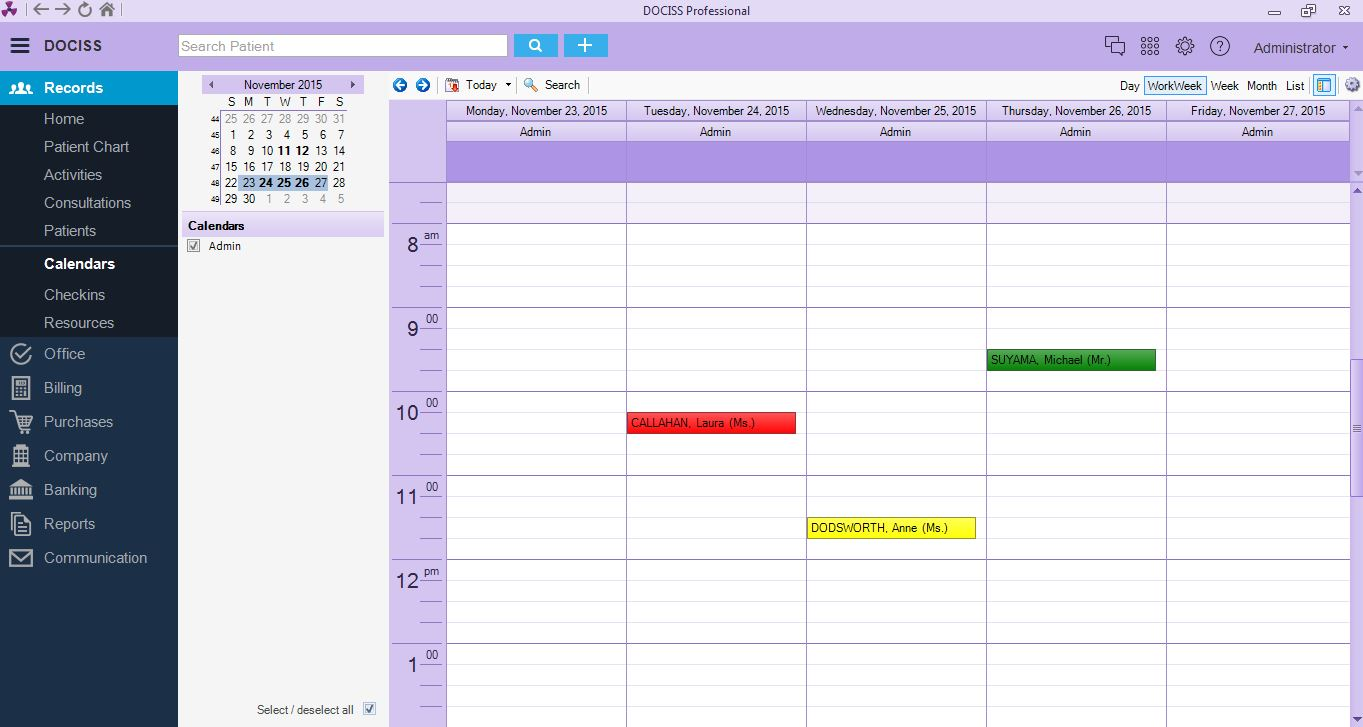Select November 11 in the mini calendar
This screenshot has height=727, width=1363.
(x=285, y=151)
